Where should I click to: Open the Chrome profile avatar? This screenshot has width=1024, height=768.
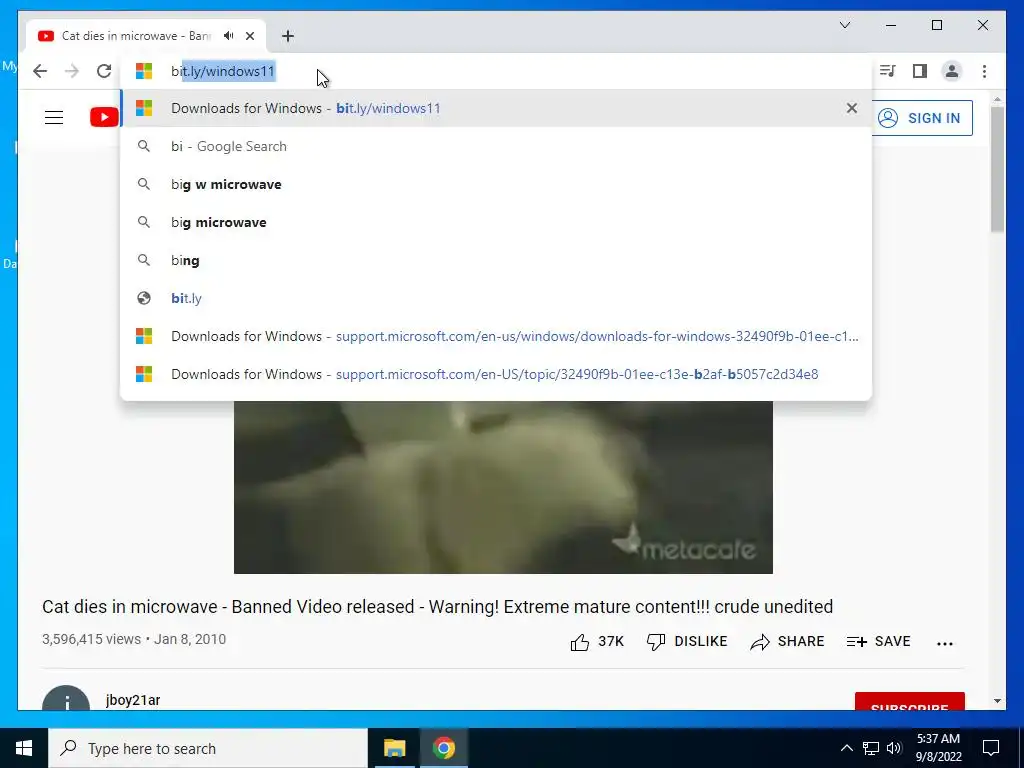[952, 71]
